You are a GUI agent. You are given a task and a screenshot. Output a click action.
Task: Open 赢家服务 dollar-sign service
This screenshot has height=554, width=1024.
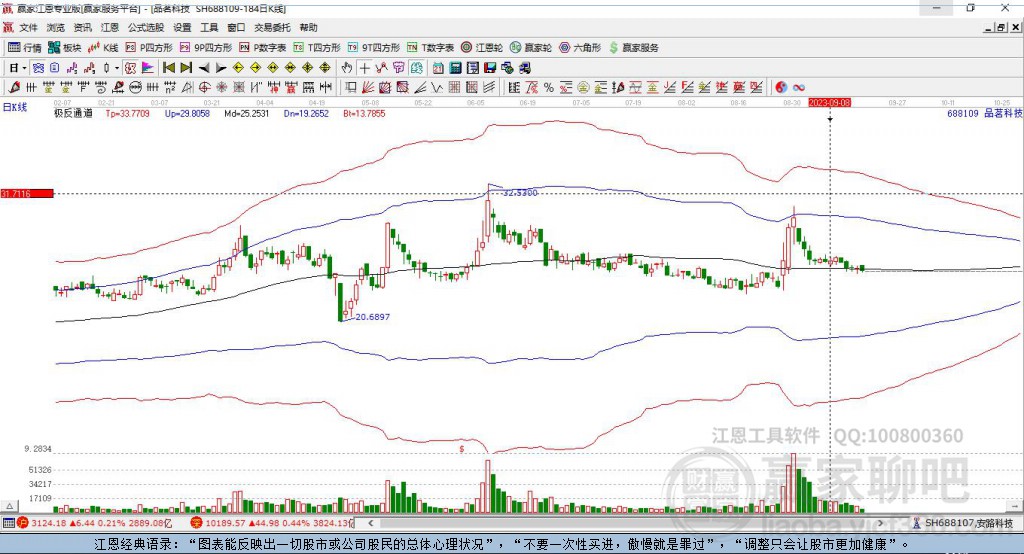[634, 48]
